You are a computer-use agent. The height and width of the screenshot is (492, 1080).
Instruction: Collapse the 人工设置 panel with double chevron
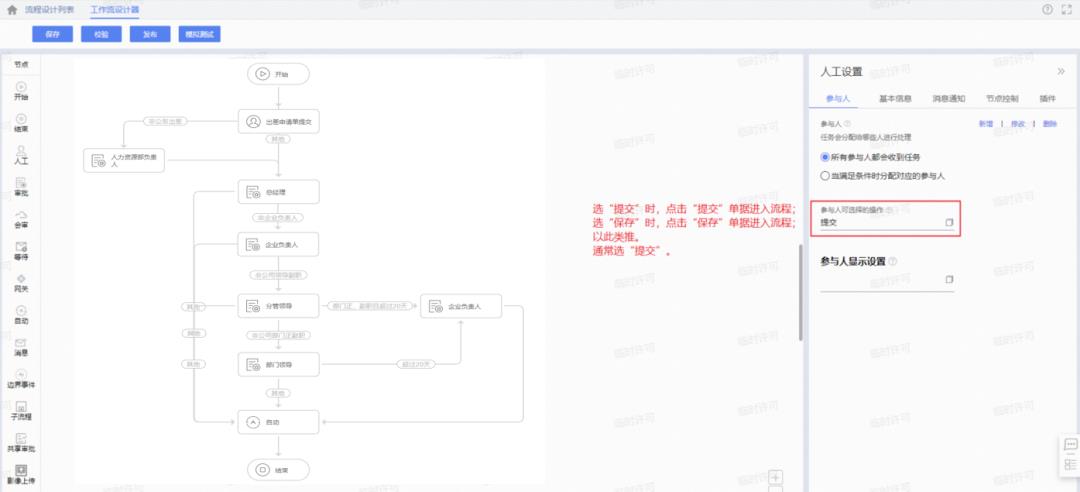click(1061, 72)
